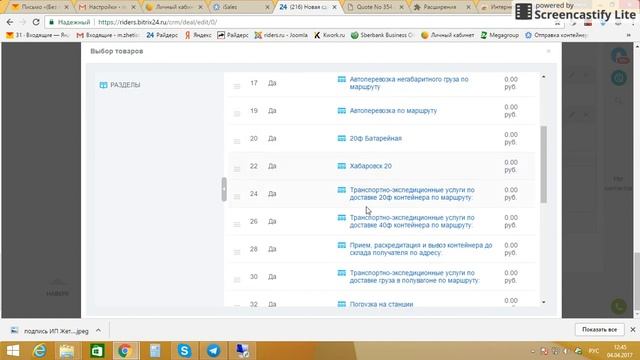
Task: Open row menu handle for ID 17
Action: pyautogui.click(x=237, y=86)
